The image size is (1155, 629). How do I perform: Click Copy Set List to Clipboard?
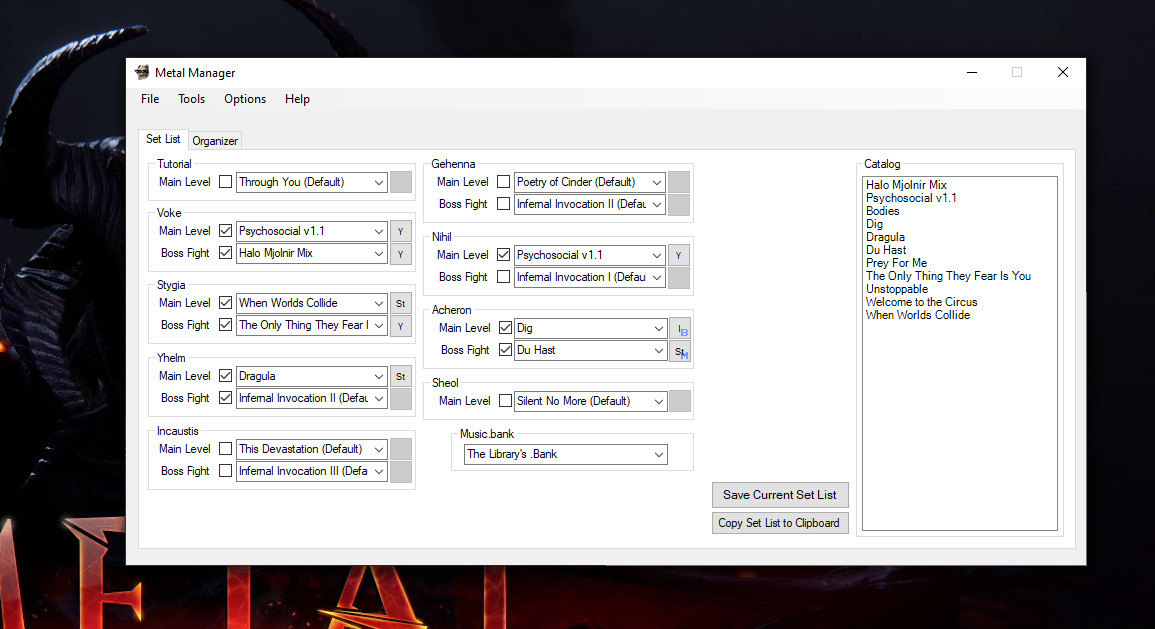click(x=780, y=522)
